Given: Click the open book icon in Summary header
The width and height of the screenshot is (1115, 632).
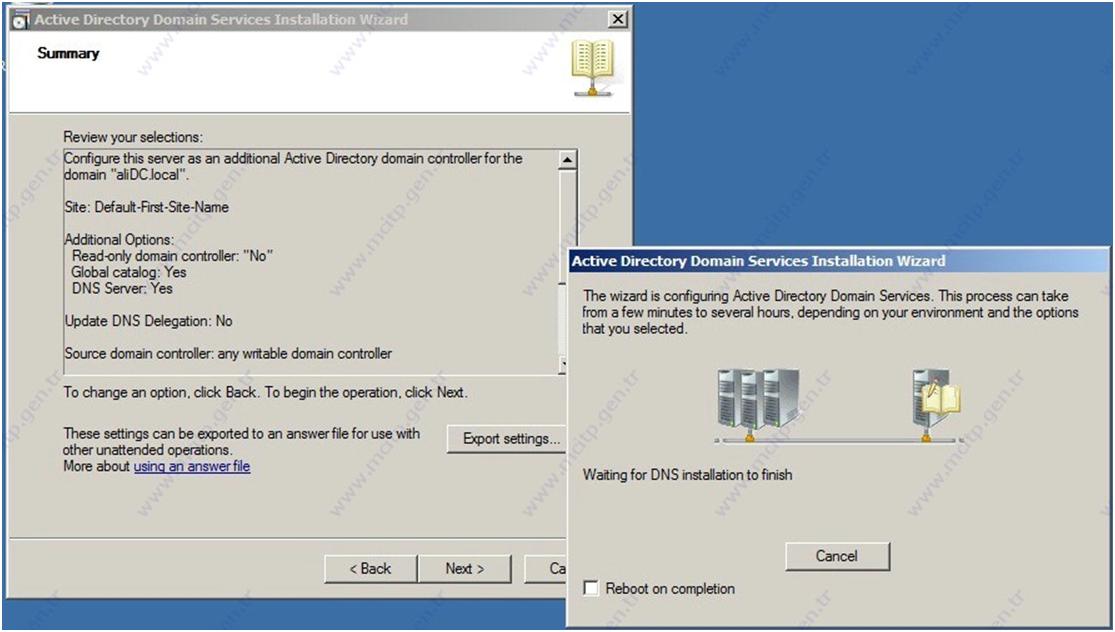Looking at the screenshot, I should click(x=592, y=68).
